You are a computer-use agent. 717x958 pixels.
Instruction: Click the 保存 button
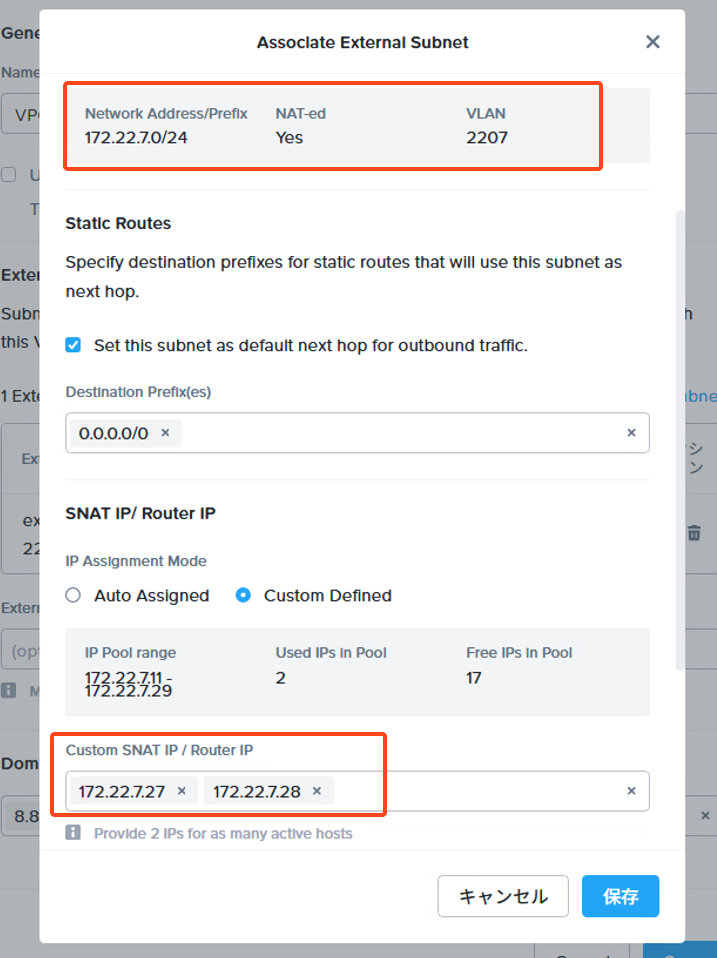[620, 896]
